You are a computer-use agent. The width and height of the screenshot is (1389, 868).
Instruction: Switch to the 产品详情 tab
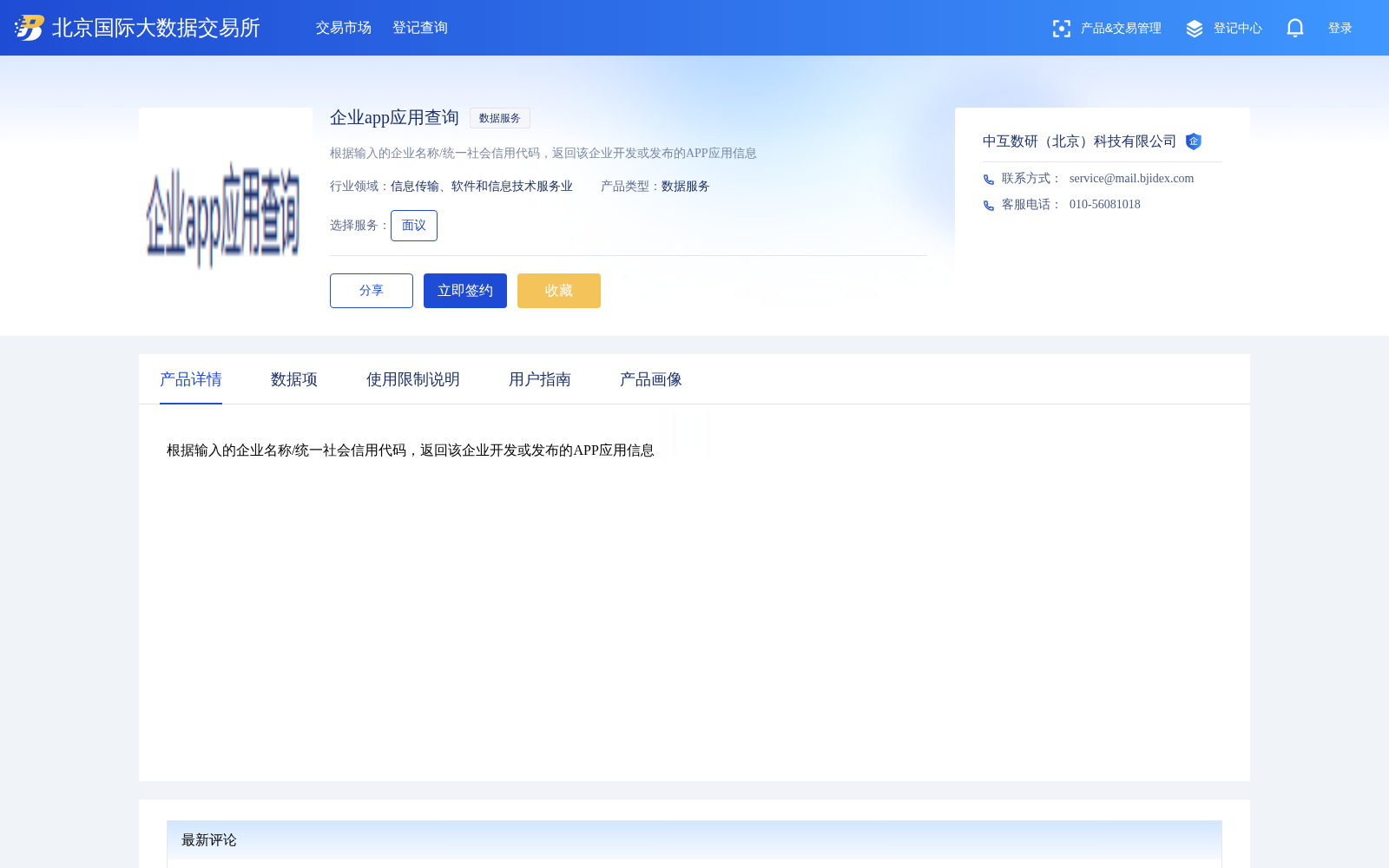pos(191,379)
